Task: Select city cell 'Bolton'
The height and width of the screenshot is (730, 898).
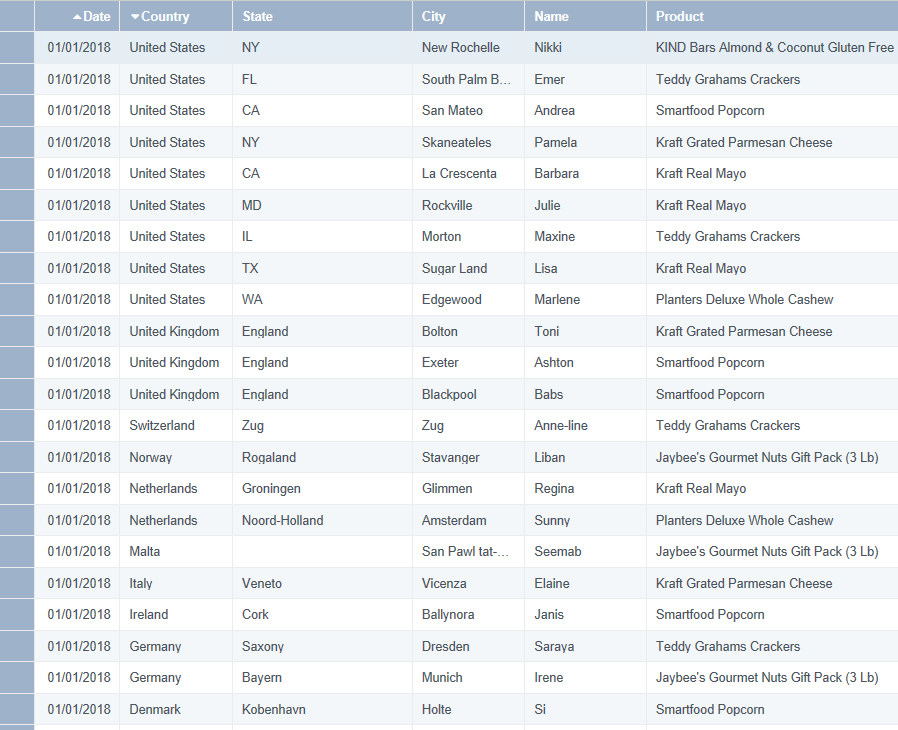Action: click(x=468, y=331)
